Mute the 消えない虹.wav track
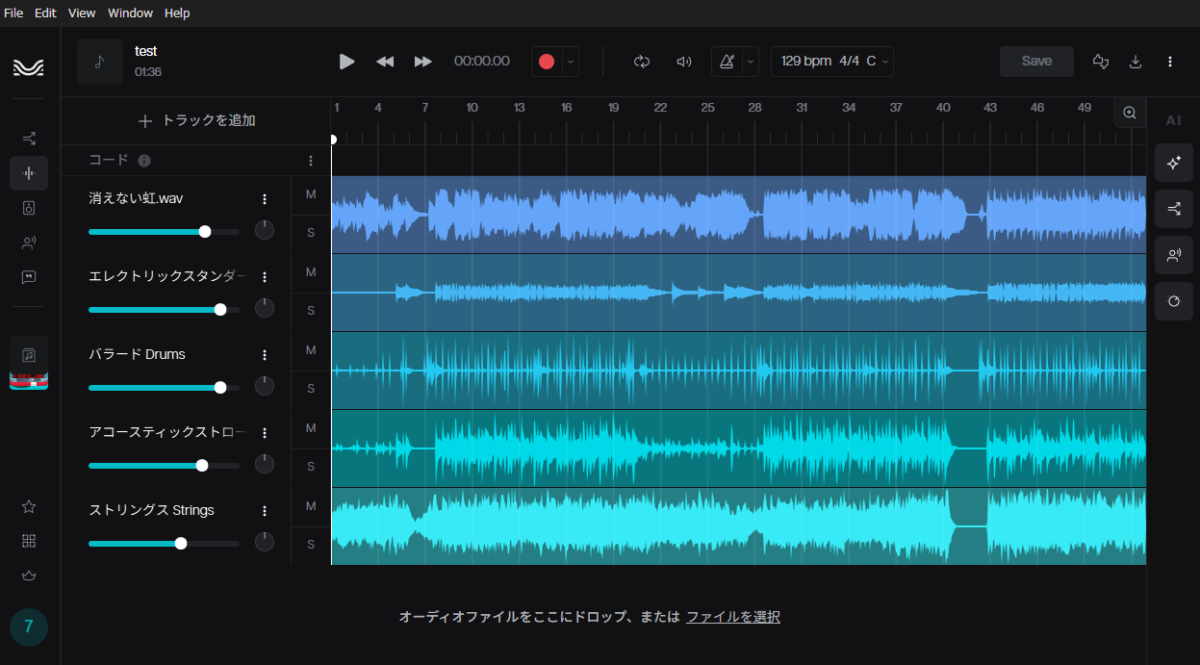 click(311, 194)
